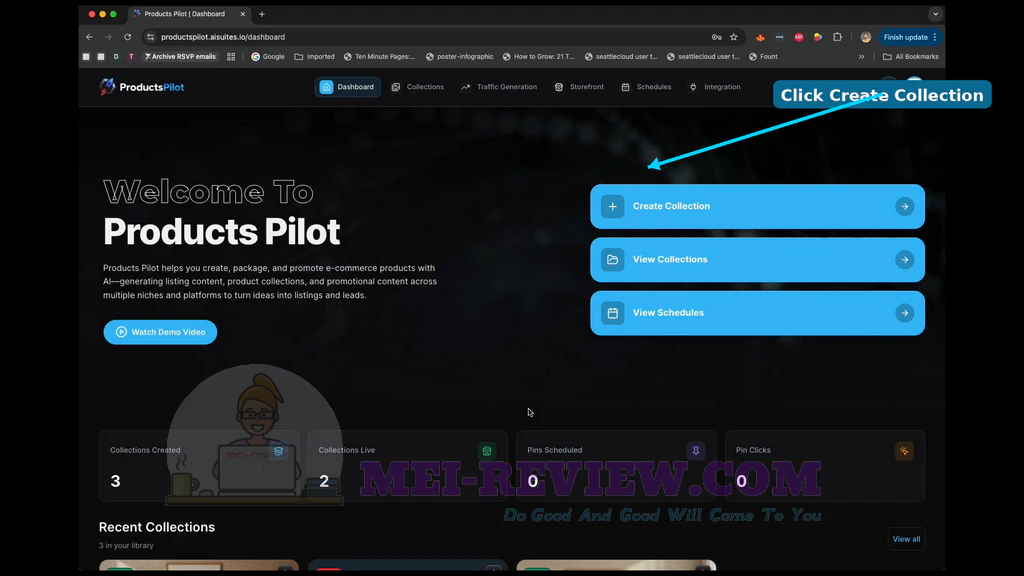Click the cursor-click icon on Pin Clicks card
Viewport: 1024px width, 576px height.
904,451
